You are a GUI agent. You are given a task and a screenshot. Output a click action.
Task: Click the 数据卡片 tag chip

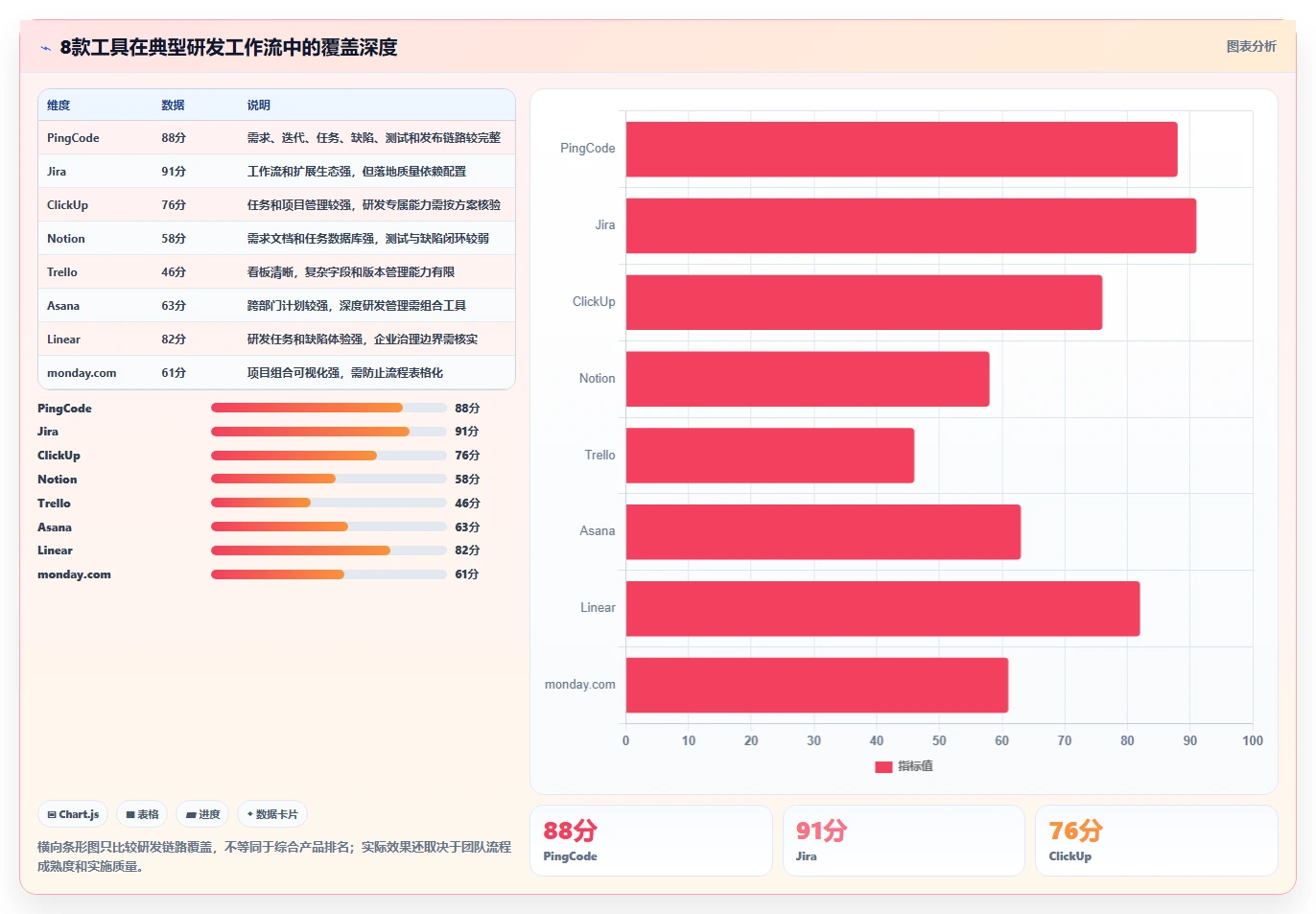[272, 814]
